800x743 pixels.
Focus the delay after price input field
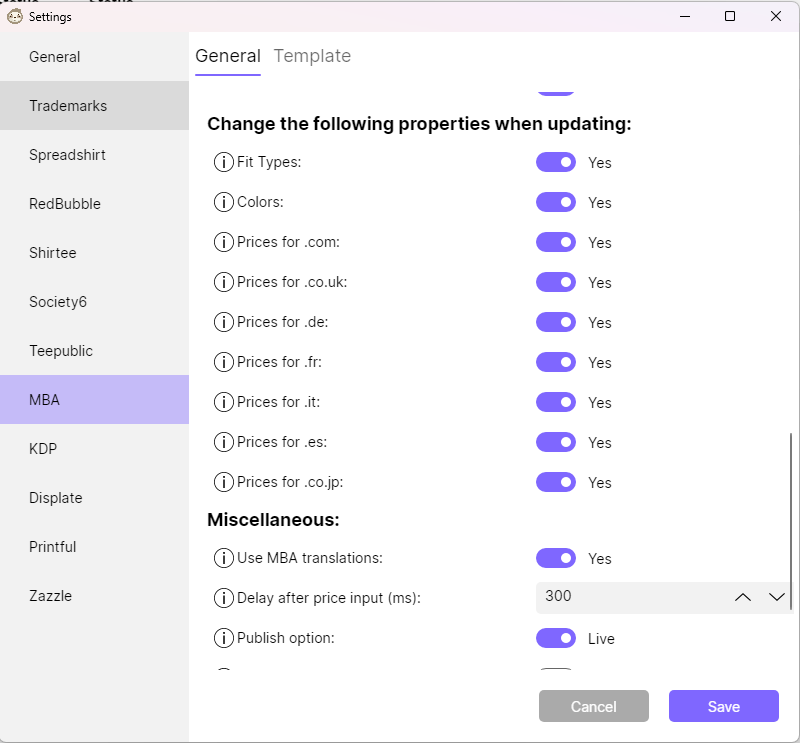click(x=633, y=598)
